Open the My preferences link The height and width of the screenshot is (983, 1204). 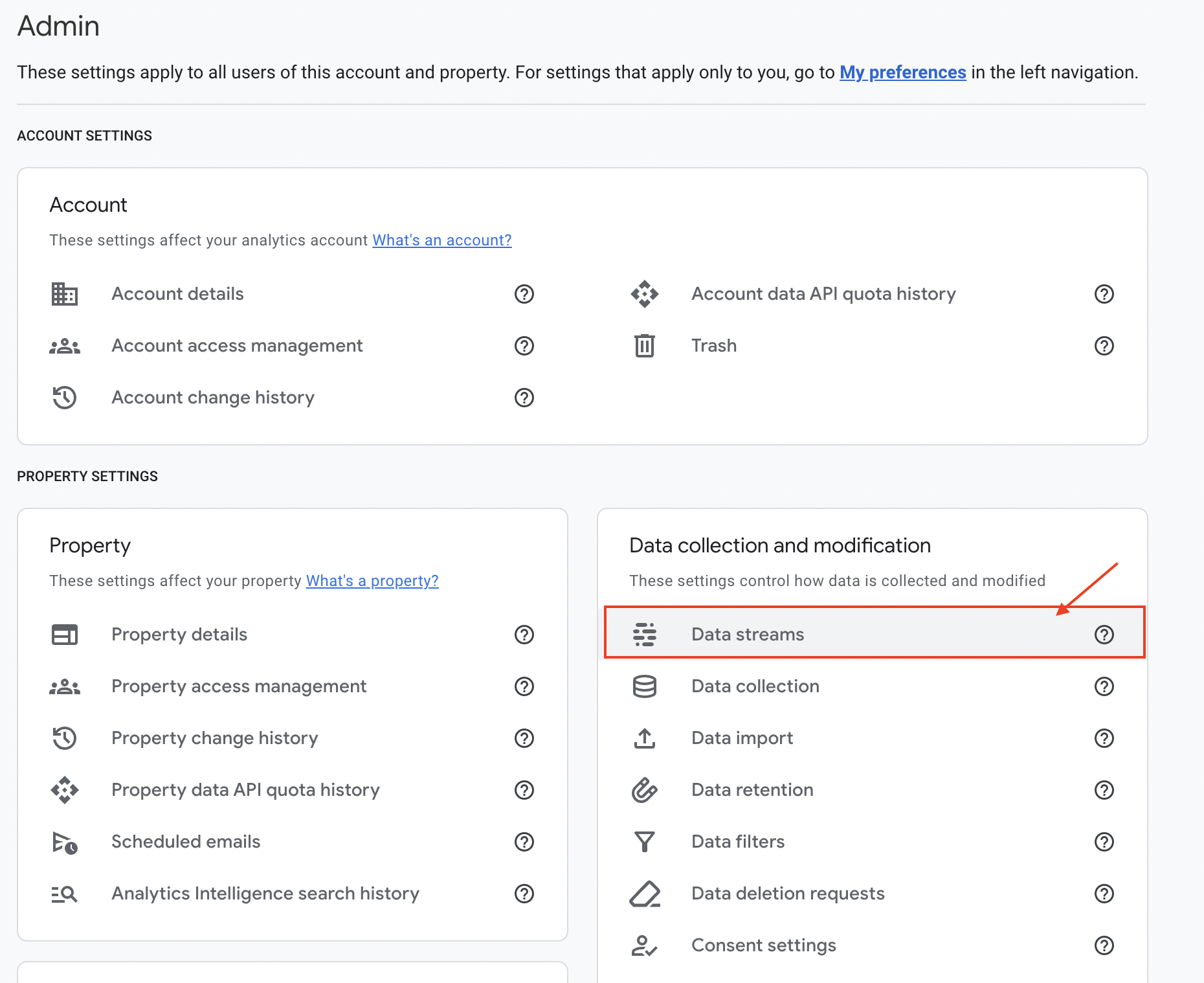tap(902, 73)
